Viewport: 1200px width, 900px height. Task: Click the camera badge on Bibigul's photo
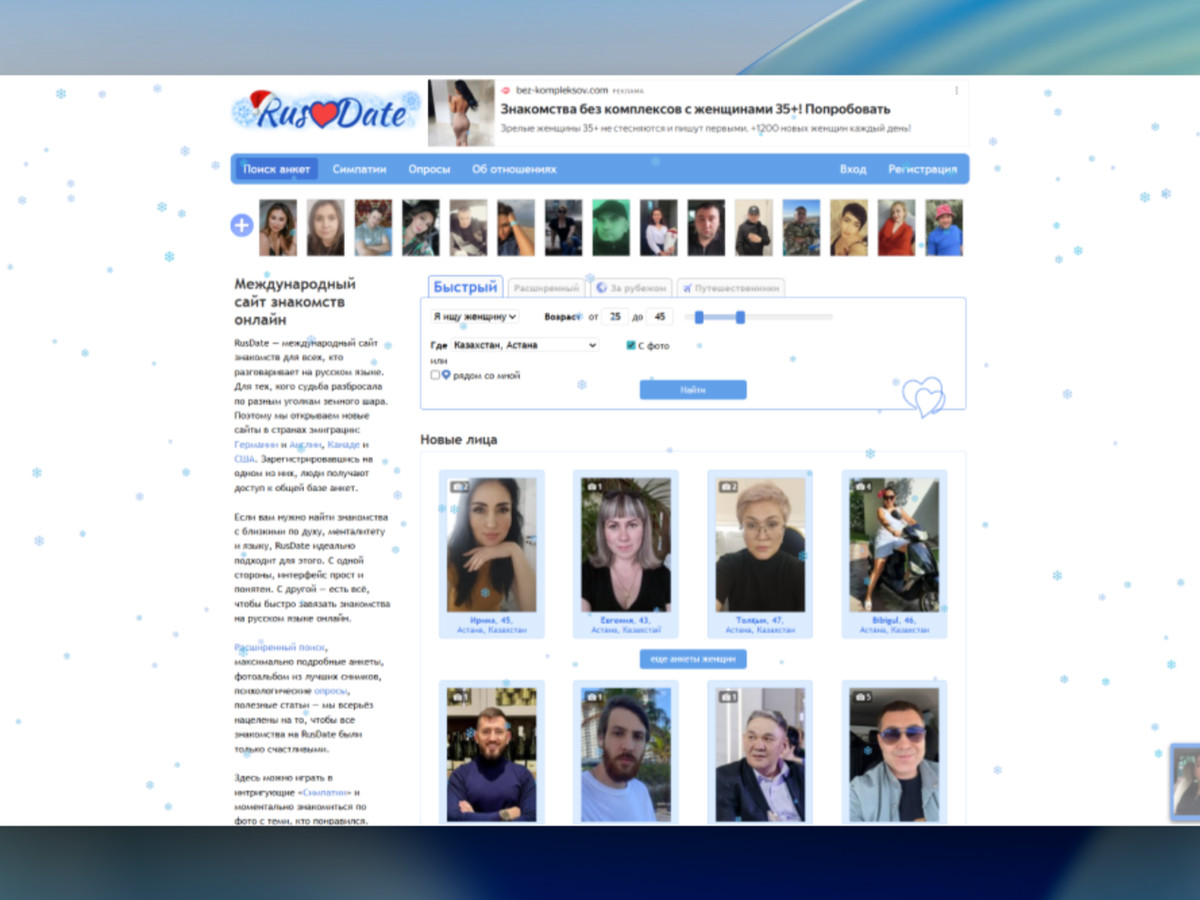click(862, 487)
